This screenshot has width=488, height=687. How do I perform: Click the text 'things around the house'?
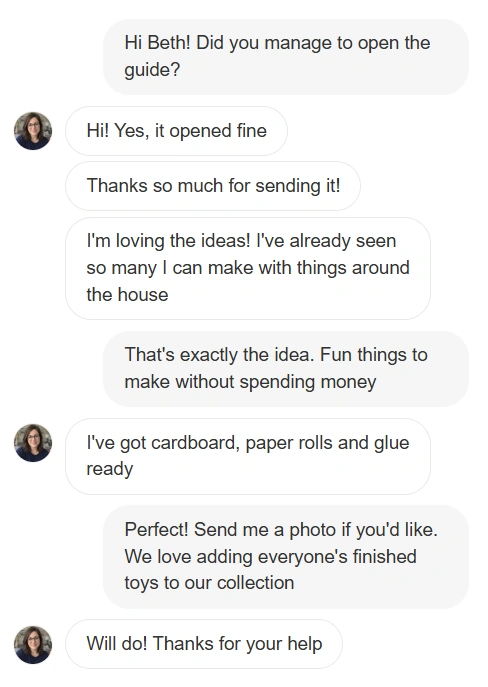(x=248, y=281)
